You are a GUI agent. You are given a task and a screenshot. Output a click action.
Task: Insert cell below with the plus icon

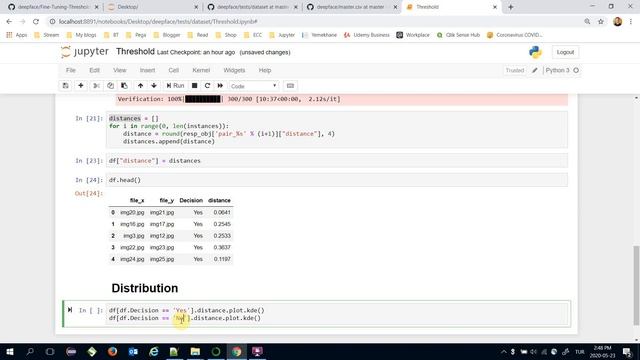pos(80,86)
